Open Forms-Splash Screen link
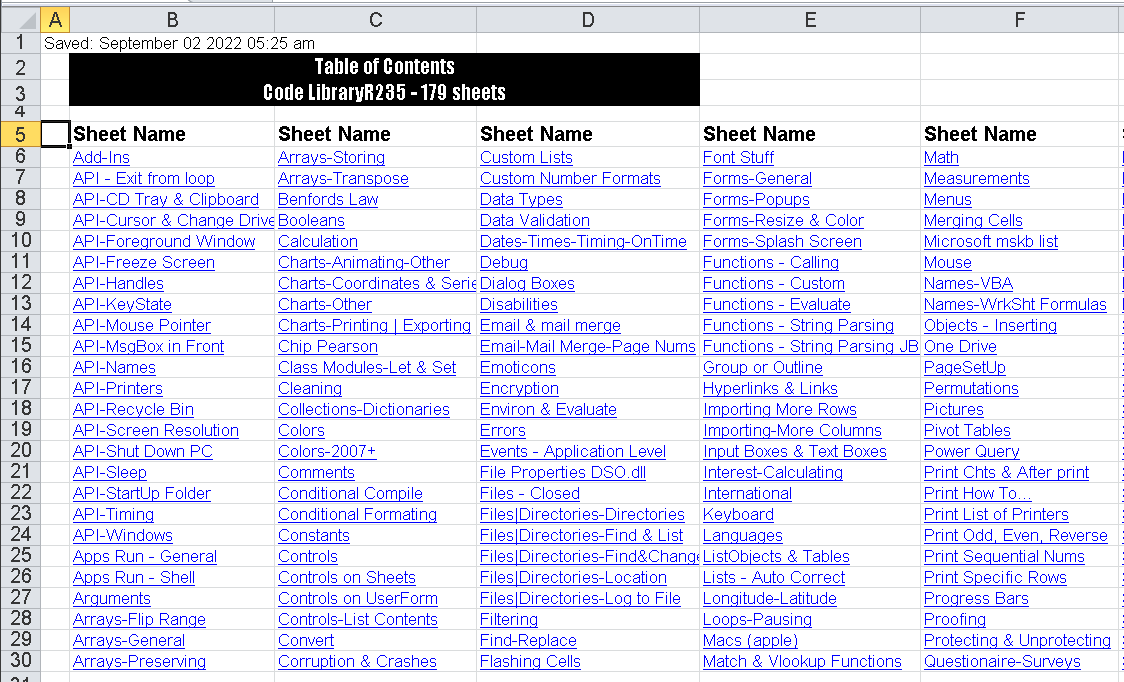 click(782, 242)
